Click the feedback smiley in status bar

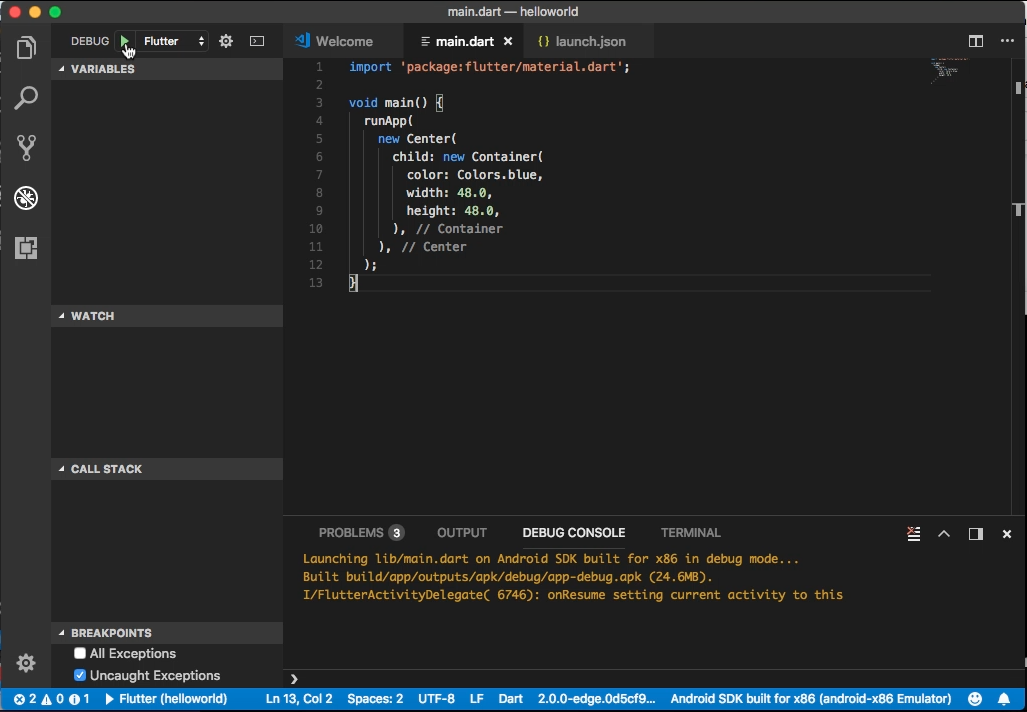[975, 699]
